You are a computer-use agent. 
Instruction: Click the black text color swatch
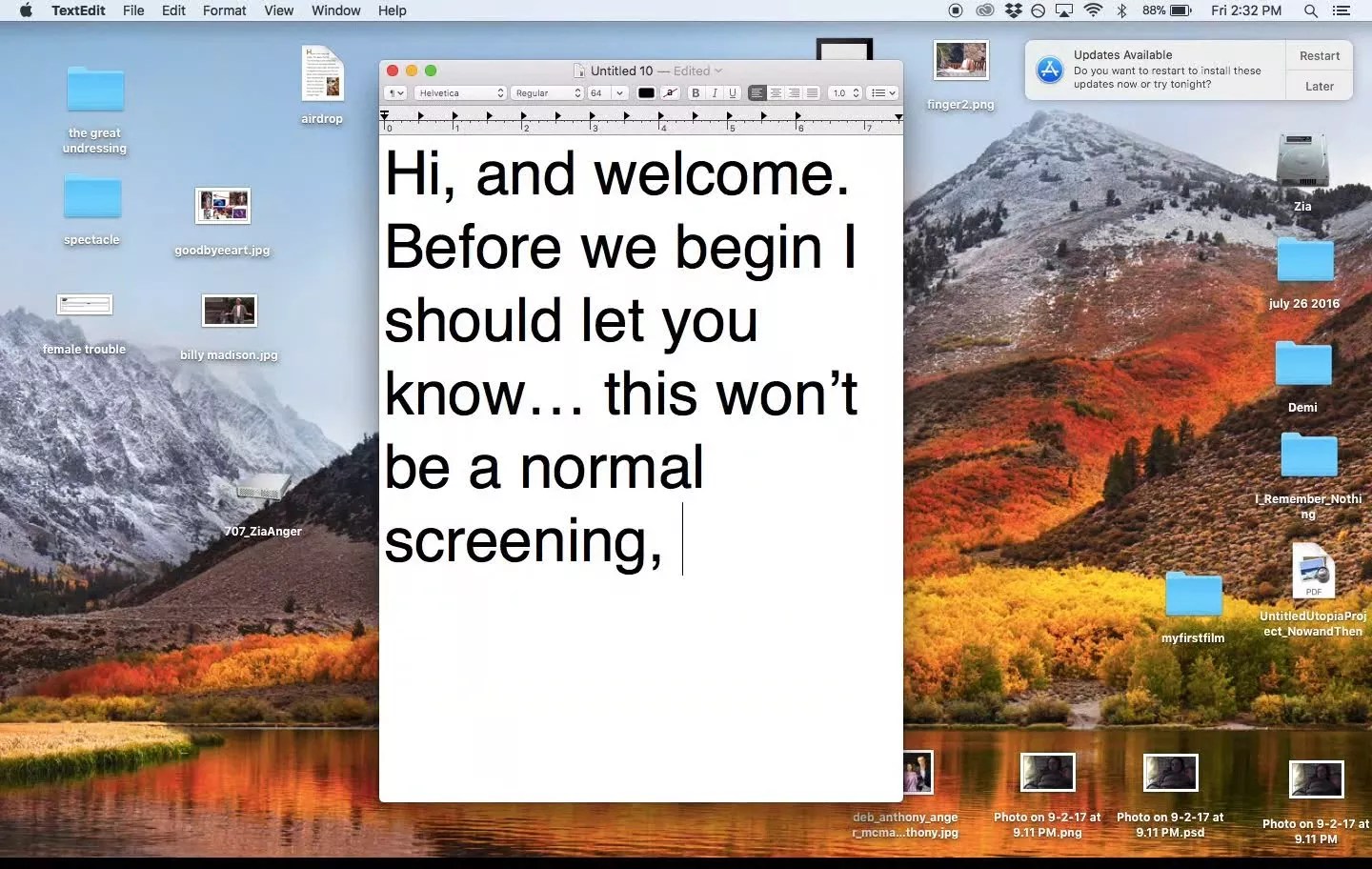[646, 93]
